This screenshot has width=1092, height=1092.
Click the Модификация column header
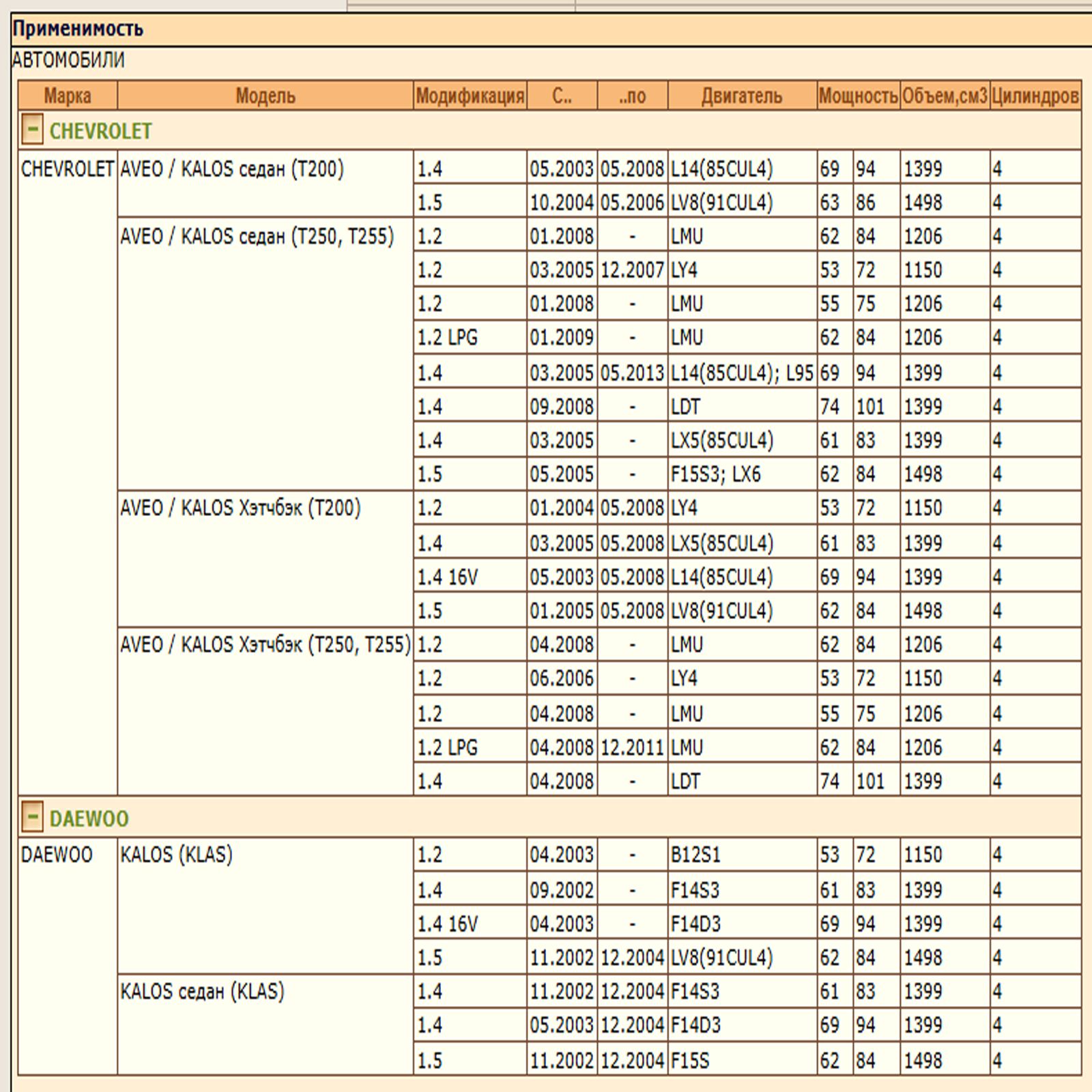point(470,96)
